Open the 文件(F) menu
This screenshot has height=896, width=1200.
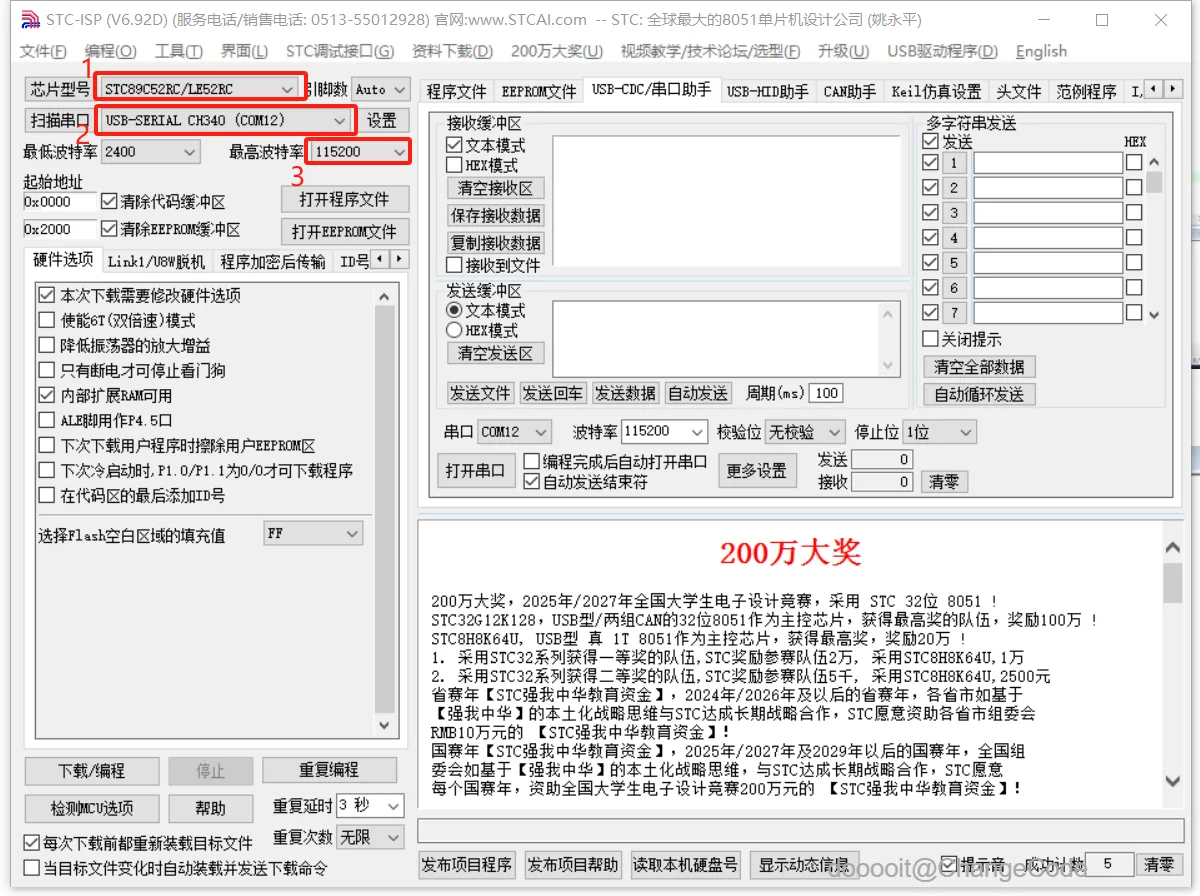(41, 51)
